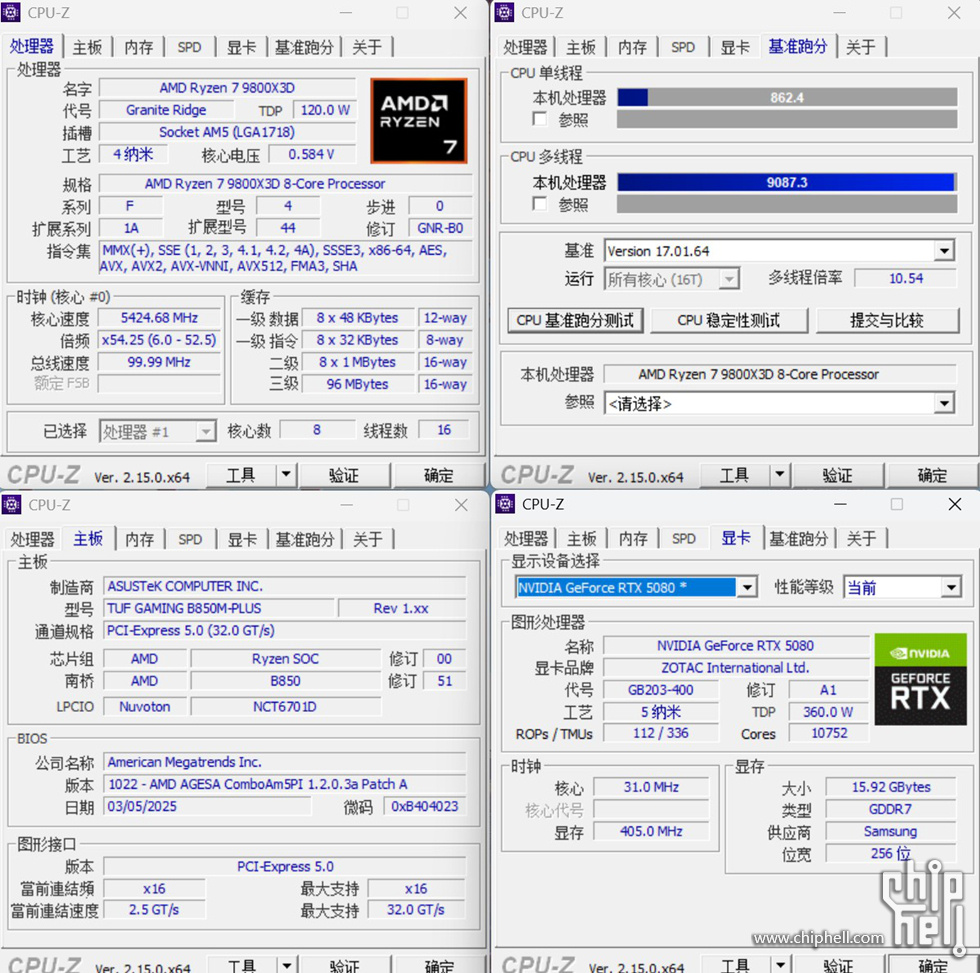Enable 参照 checkbox under CPU 单线程
Viewport: 980px width, 973px height.
(x=539, y=119)
